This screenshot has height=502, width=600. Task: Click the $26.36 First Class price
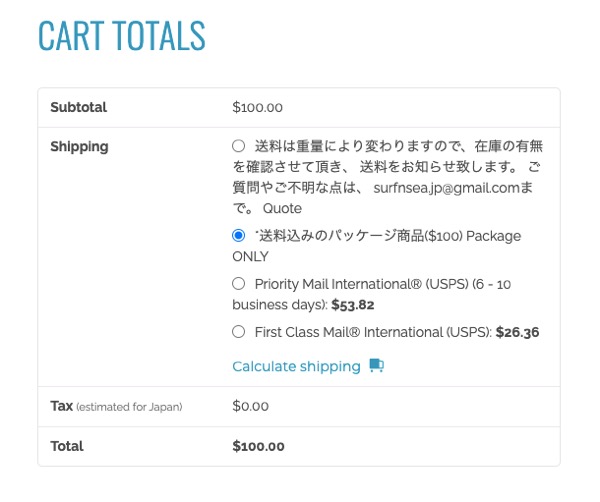click(517, 332)
